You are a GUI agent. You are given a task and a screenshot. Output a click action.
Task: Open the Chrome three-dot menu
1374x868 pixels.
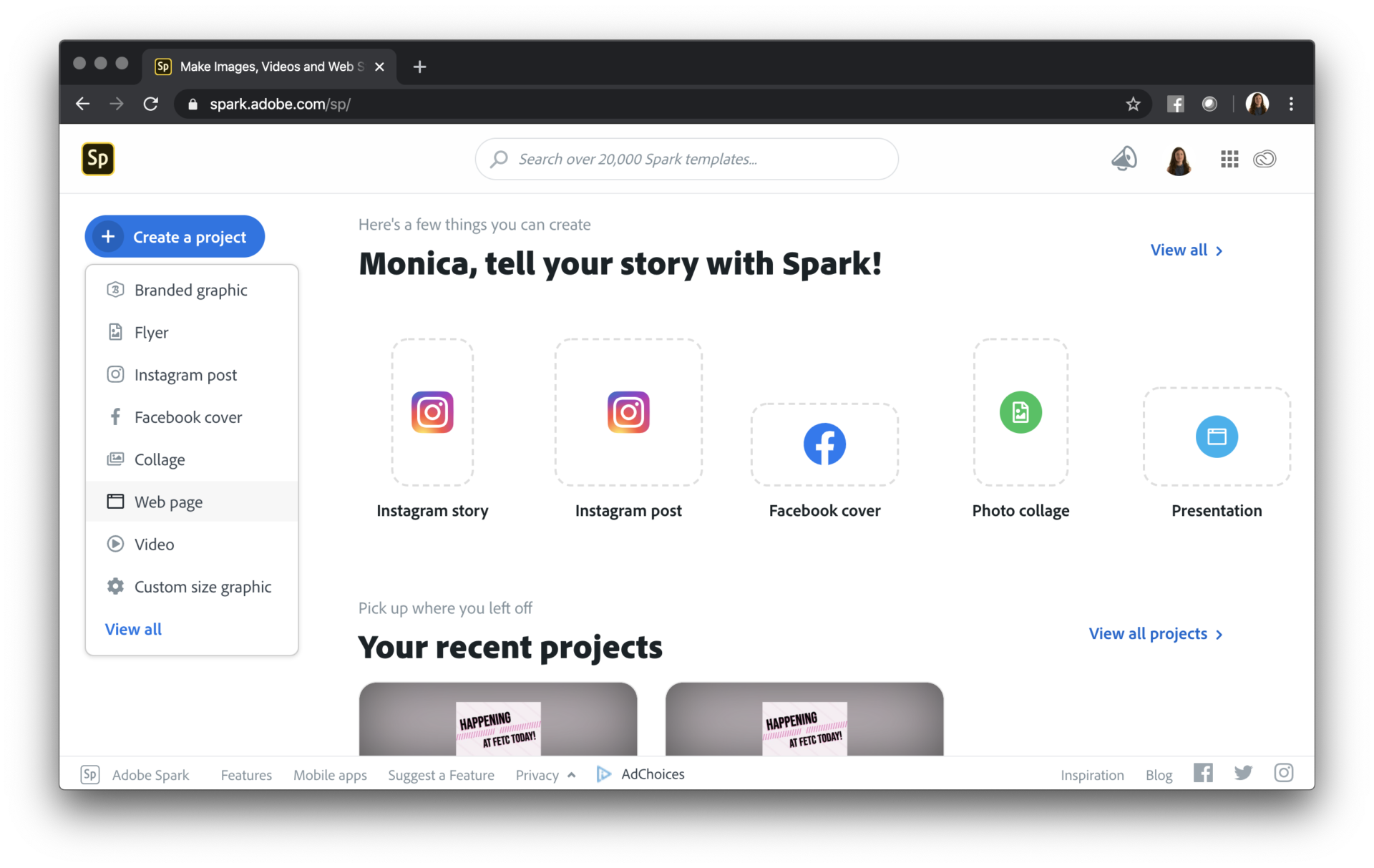click(x=1291, y=104)
